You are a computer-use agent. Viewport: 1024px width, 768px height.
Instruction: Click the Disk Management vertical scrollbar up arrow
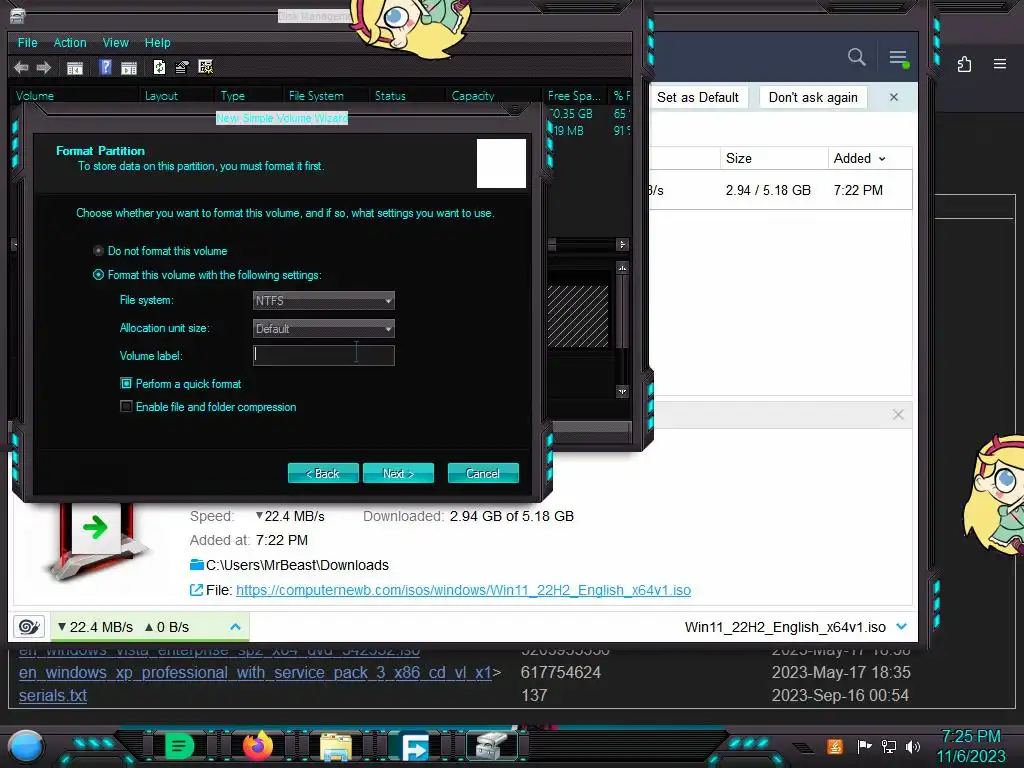(622, 268)
